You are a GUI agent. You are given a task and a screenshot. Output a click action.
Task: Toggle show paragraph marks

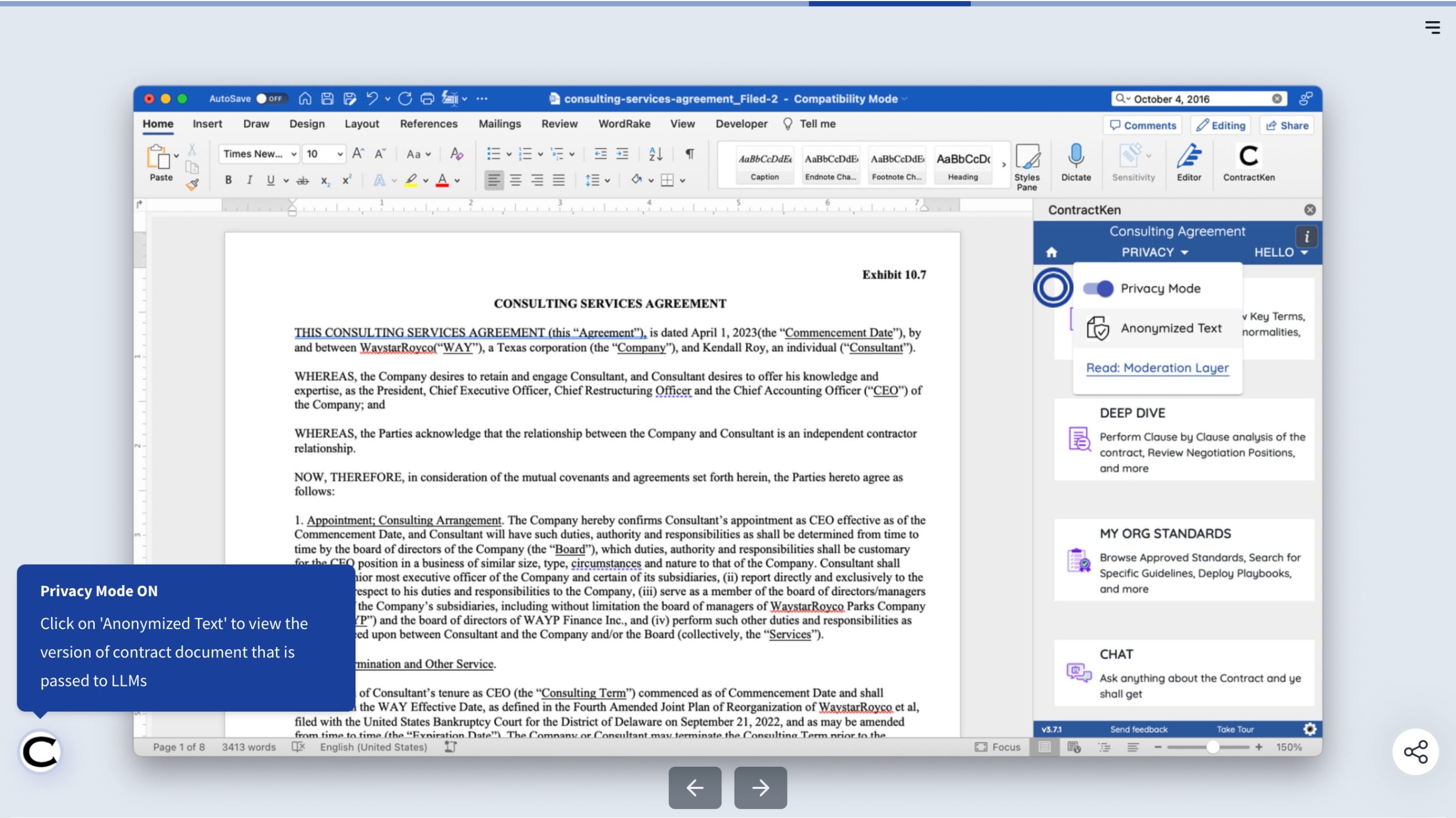[690, 153]
